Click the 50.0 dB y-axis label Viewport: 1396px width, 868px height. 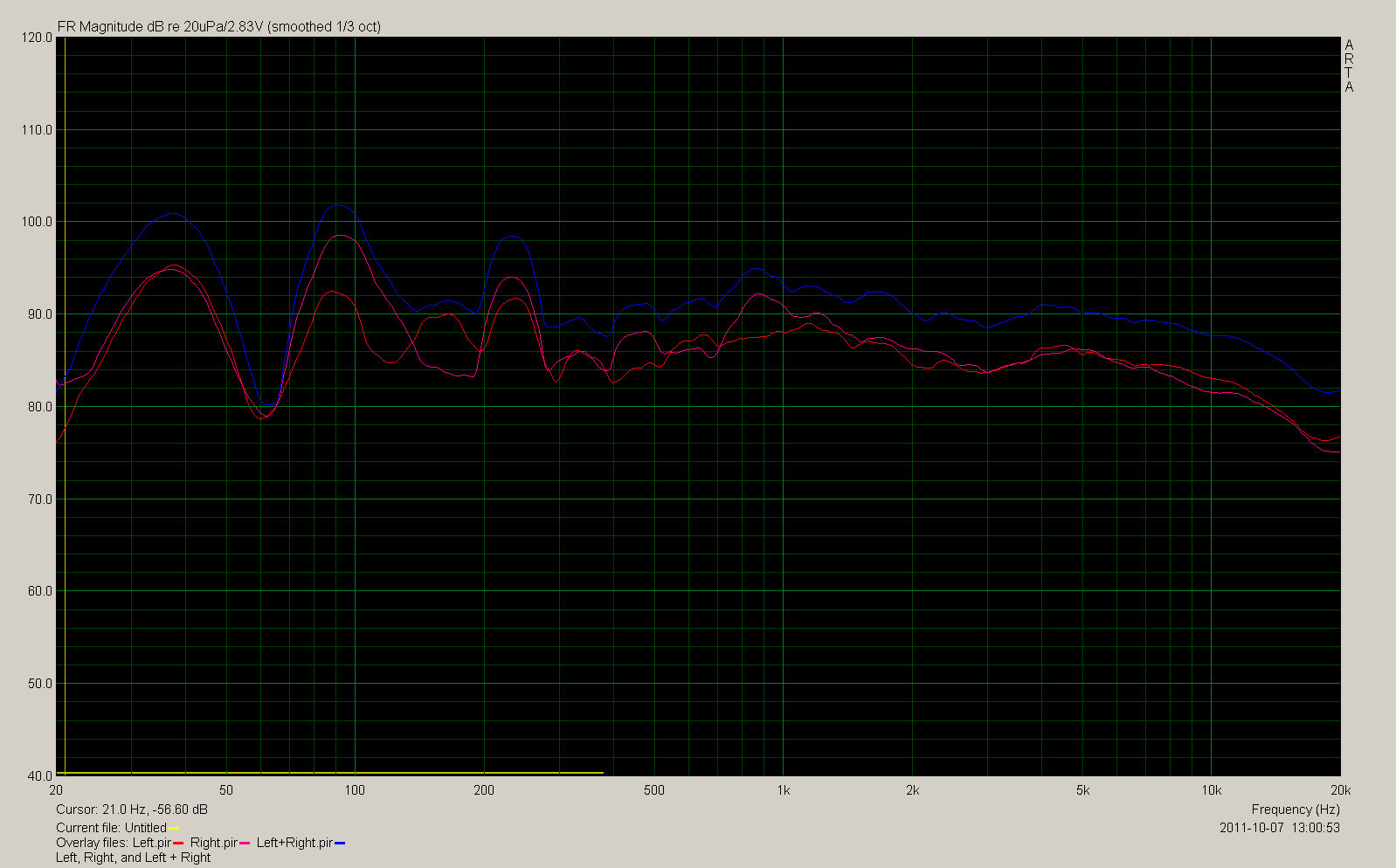tap(38, 684)
